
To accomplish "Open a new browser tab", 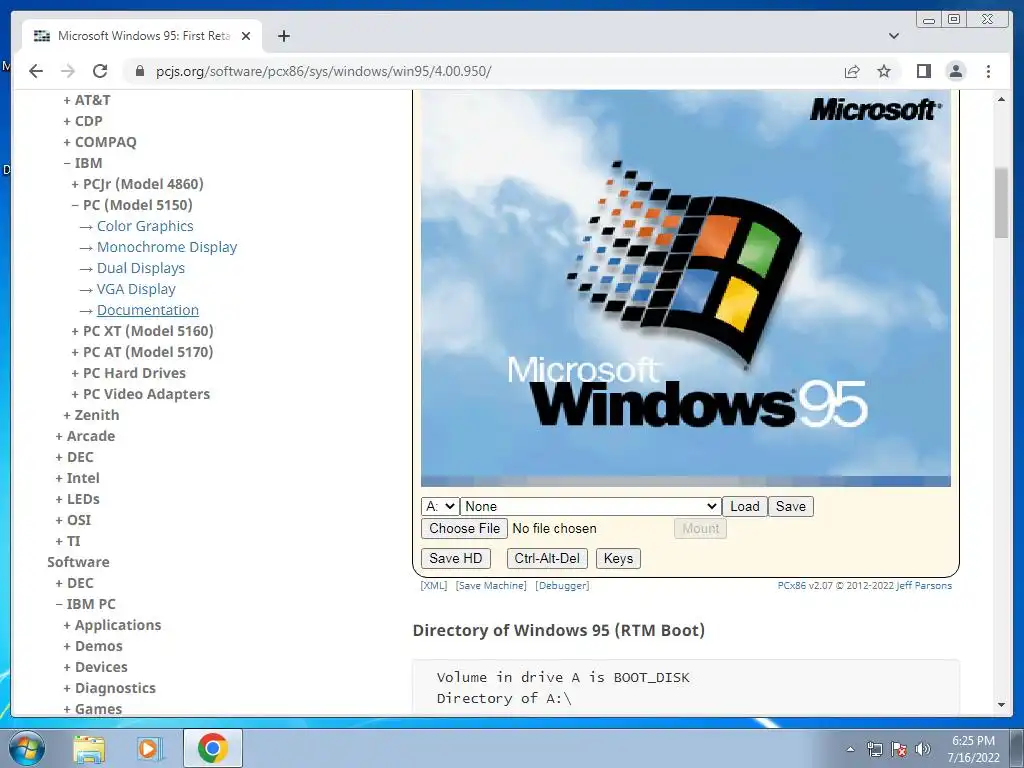I will click(283, 36).
